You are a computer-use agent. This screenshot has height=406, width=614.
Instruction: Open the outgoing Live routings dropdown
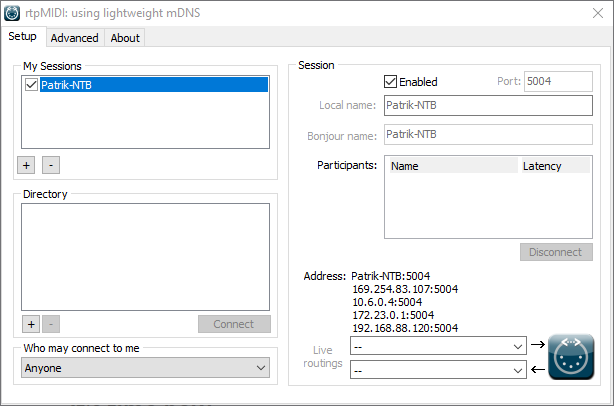point(438,346)
